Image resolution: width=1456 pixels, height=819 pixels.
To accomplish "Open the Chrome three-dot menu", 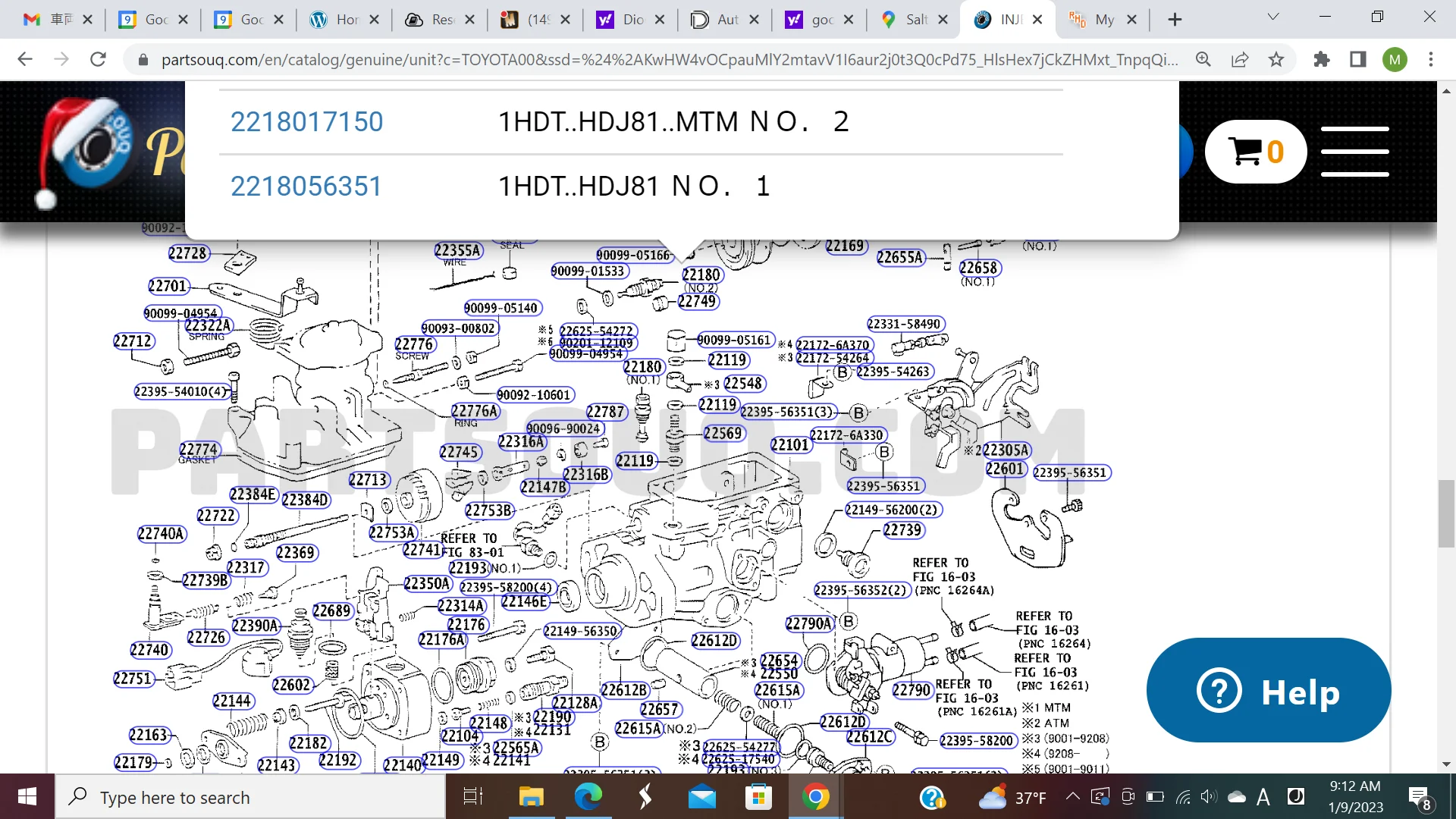I will [1431, 59].
